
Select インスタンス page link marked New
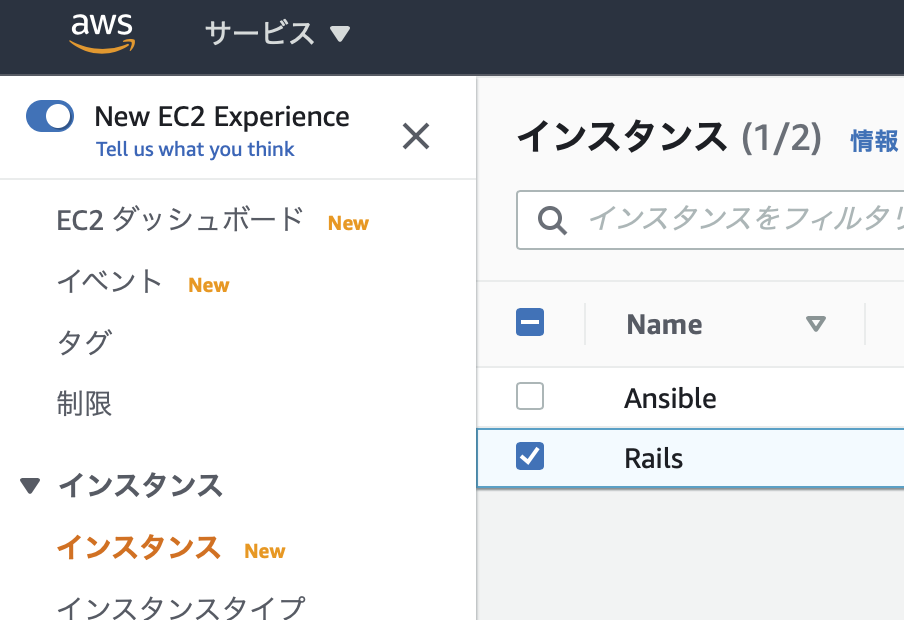tap(139, 547)
